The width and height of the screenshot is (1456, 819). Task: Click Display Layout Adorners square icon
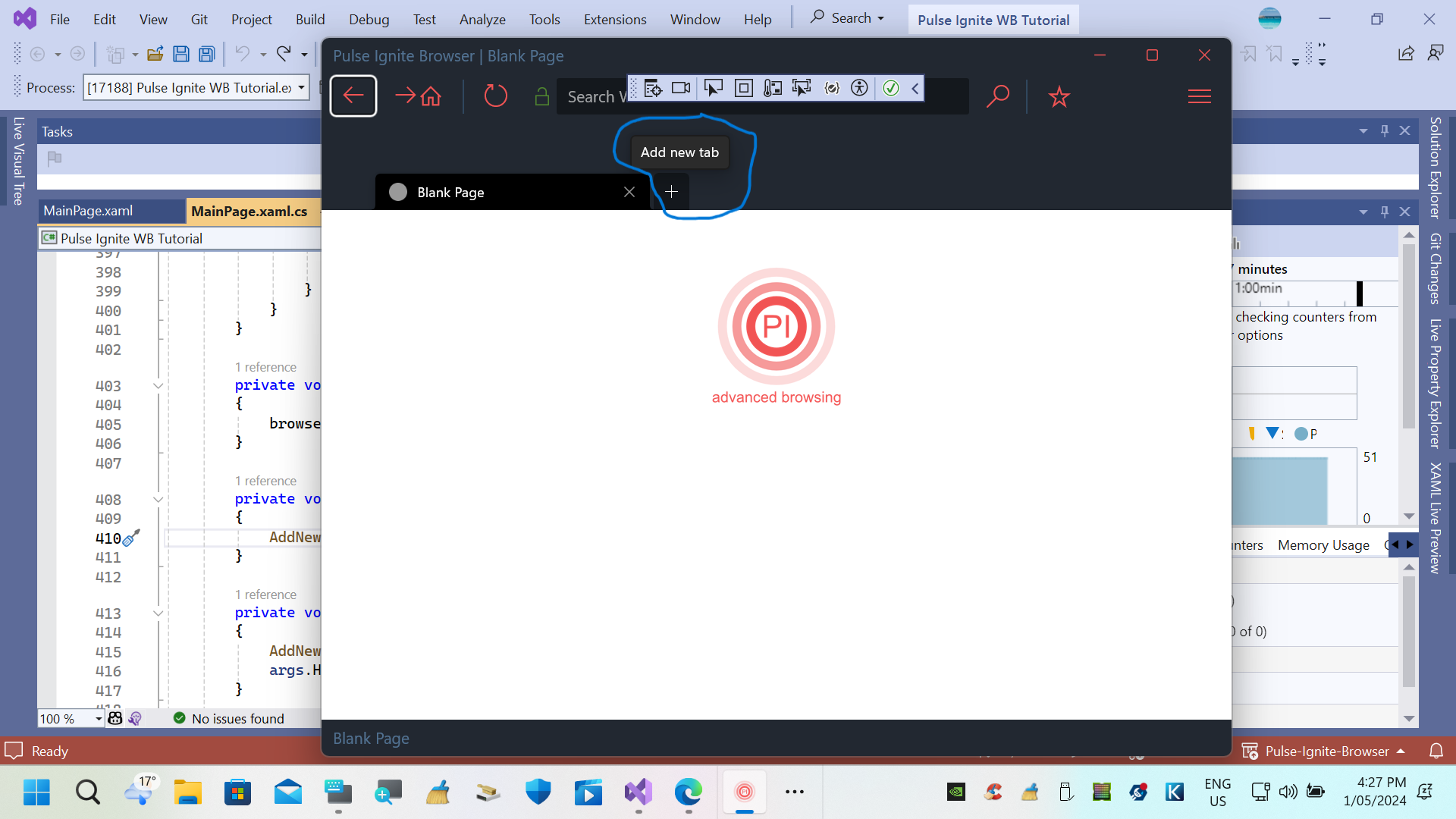pos(744,89)
